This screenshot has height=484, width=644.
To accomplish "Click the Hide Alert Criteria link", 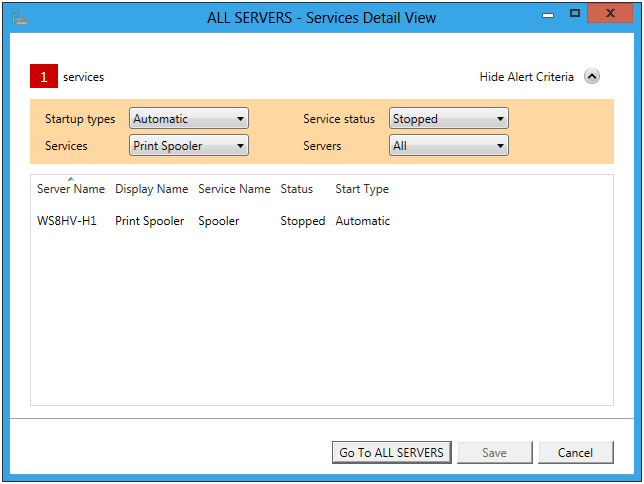I will pyautogui.click(x=527, y=77).
